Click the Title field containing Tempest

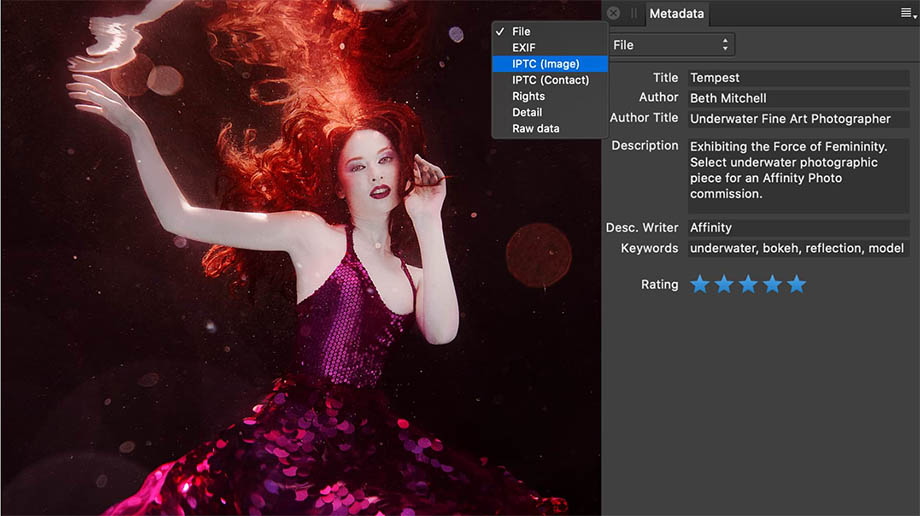[797, 78]
